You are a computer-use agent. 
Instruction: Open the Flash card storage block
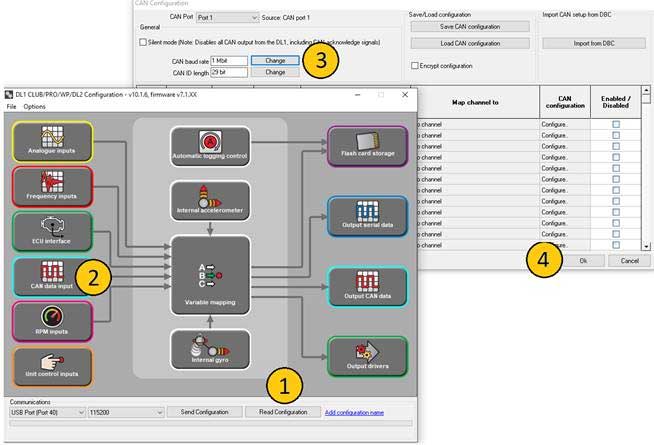pos(367,145)
